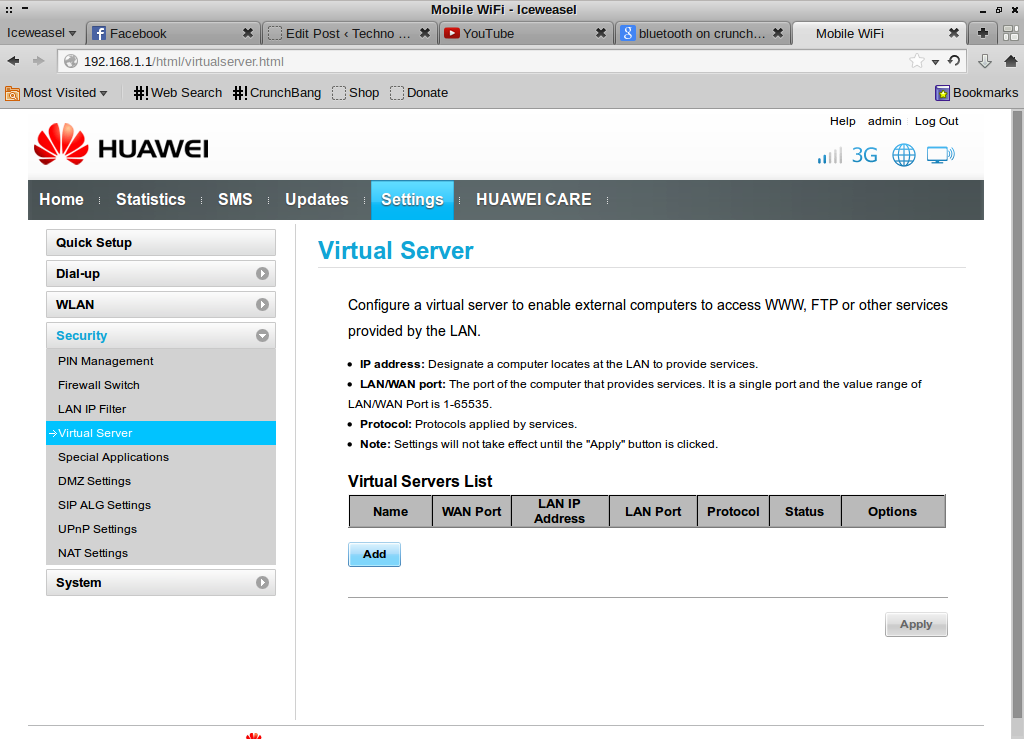The width and height of the screenshot is (1024, 739).
Task: Open the downloads arrow icon
Action: click(984, 61)
